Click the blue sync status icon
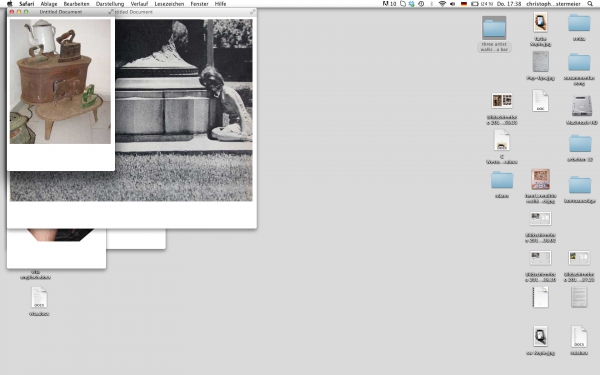 [412, 4]
